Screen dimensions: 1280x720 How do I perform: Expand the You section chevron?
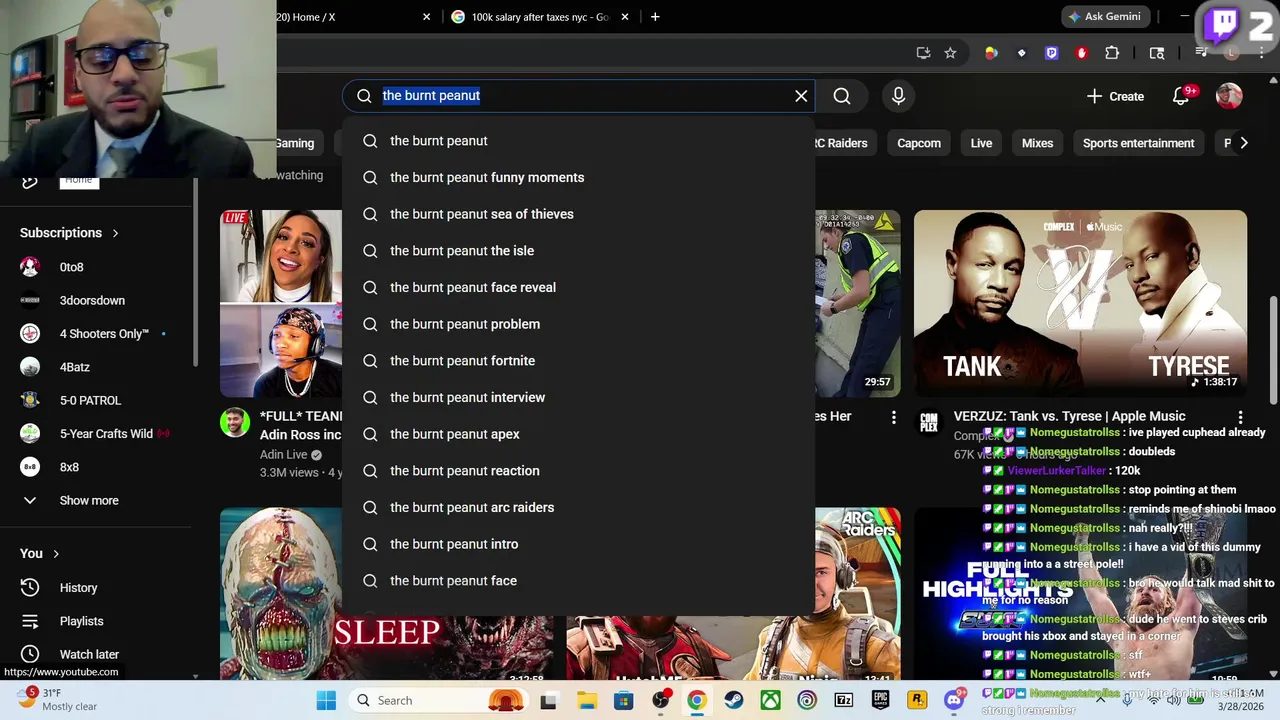(56, 553)
